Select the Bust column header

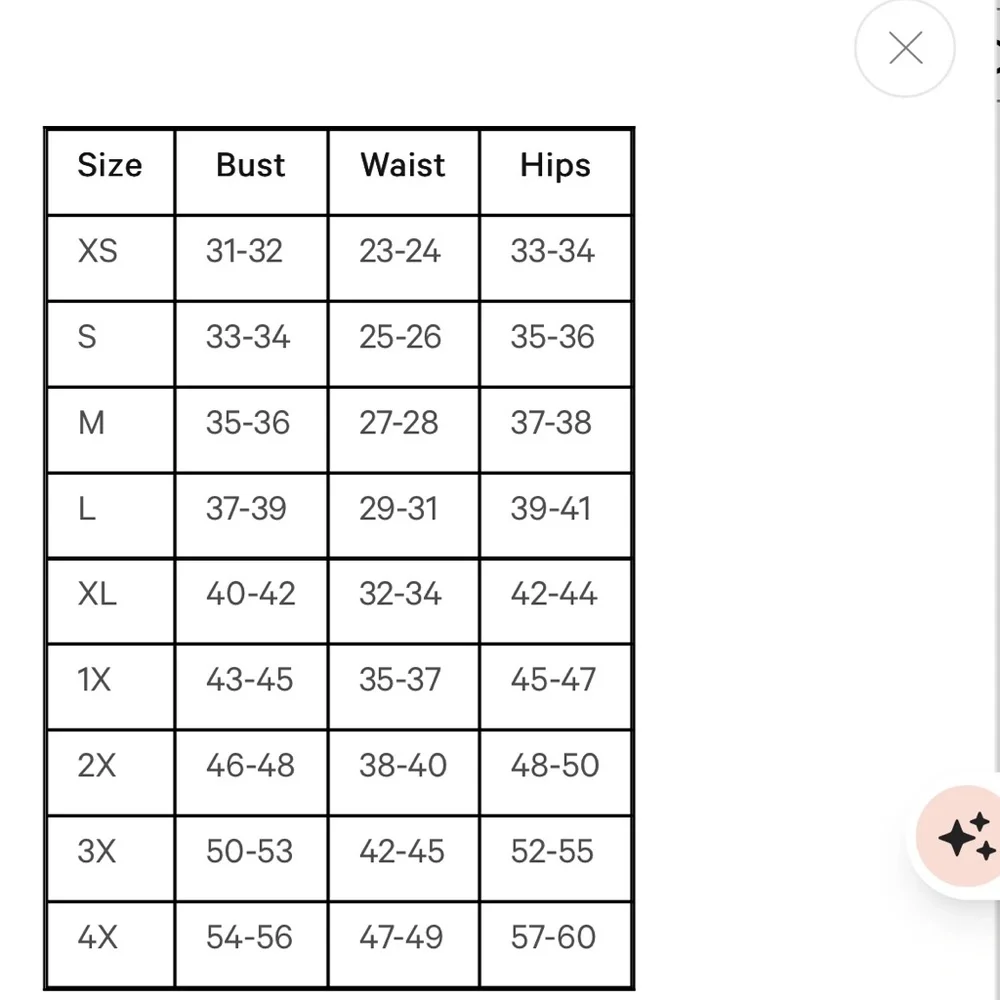click(251, 165)
